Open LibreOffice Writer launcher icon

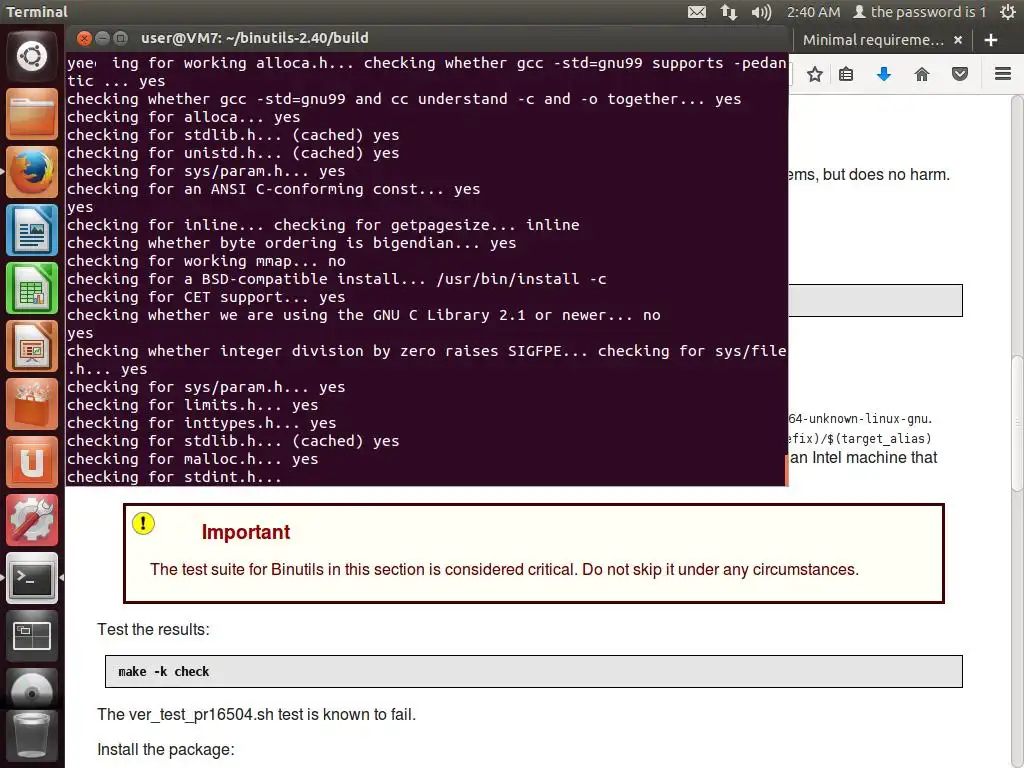tap(32, 231)
